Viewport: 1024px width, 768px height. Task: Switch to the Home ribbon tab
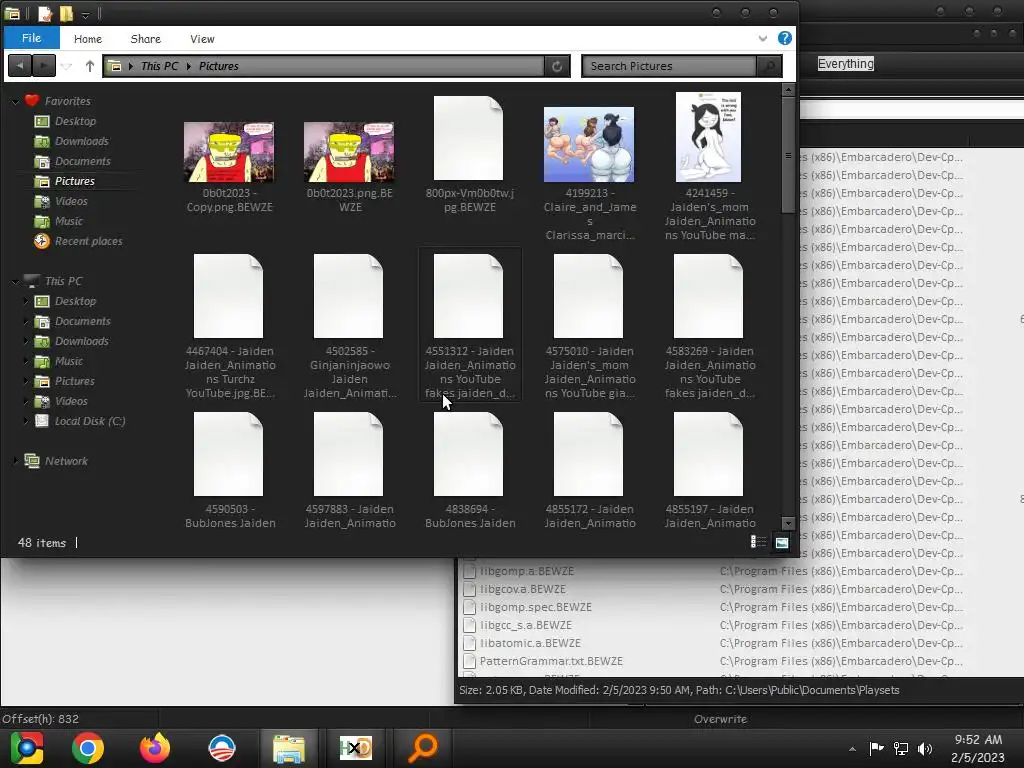(88, 39)
